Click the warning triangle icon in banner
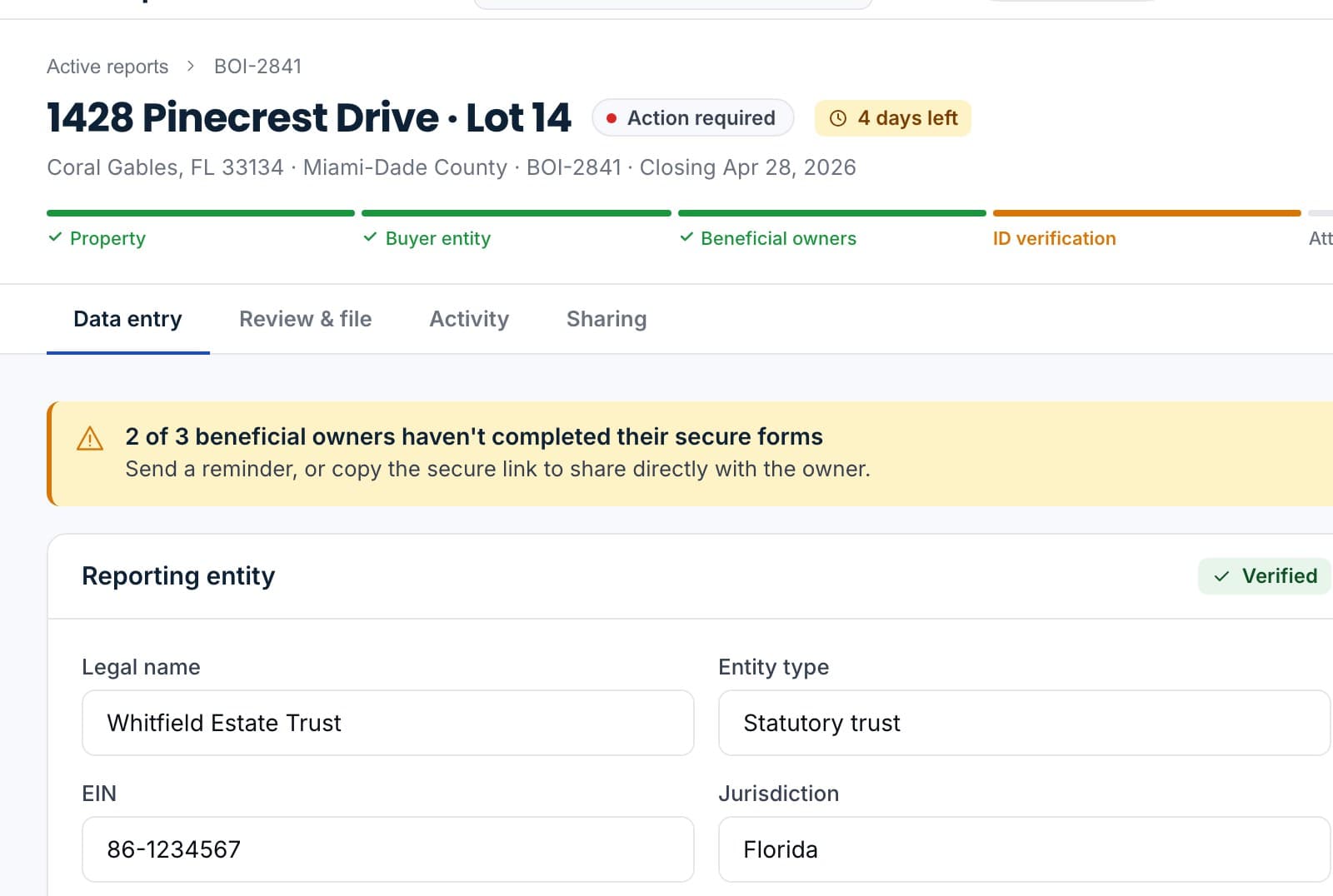This screenshot has width=1333, height=896. click(90, 438)
